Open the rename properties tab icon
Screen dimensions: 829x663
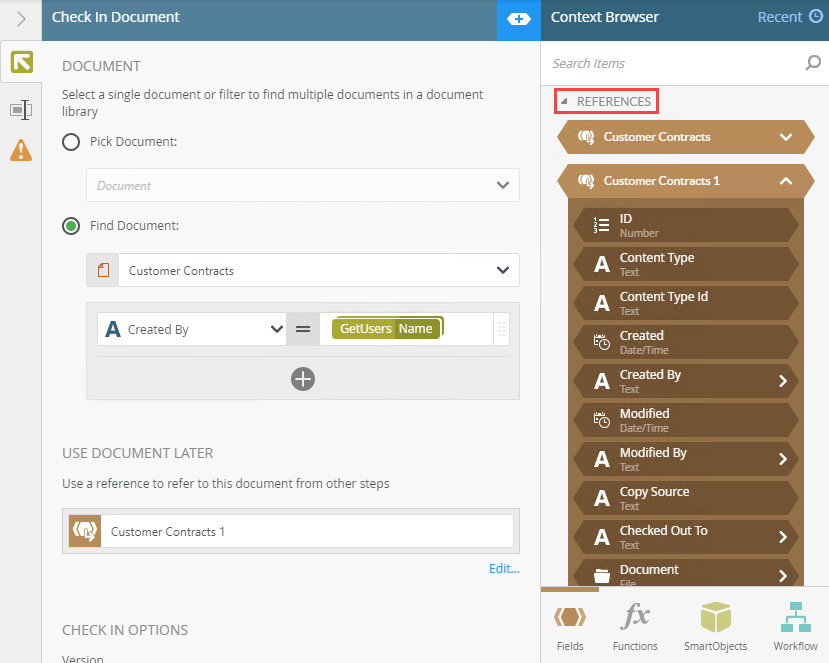21,110
